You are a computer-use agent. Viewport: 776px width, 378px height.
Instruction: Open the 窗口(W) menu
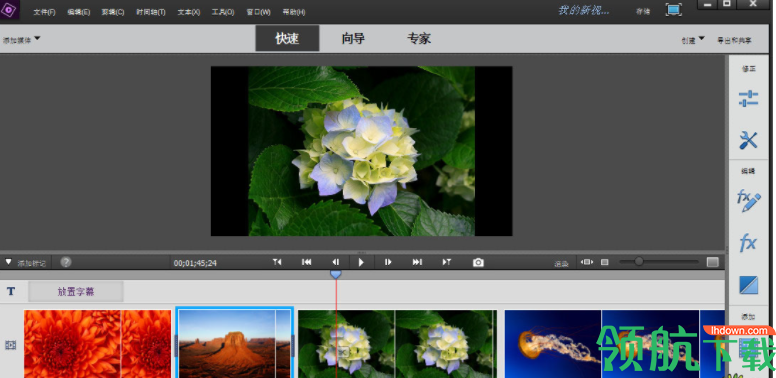tap(258, 12)
